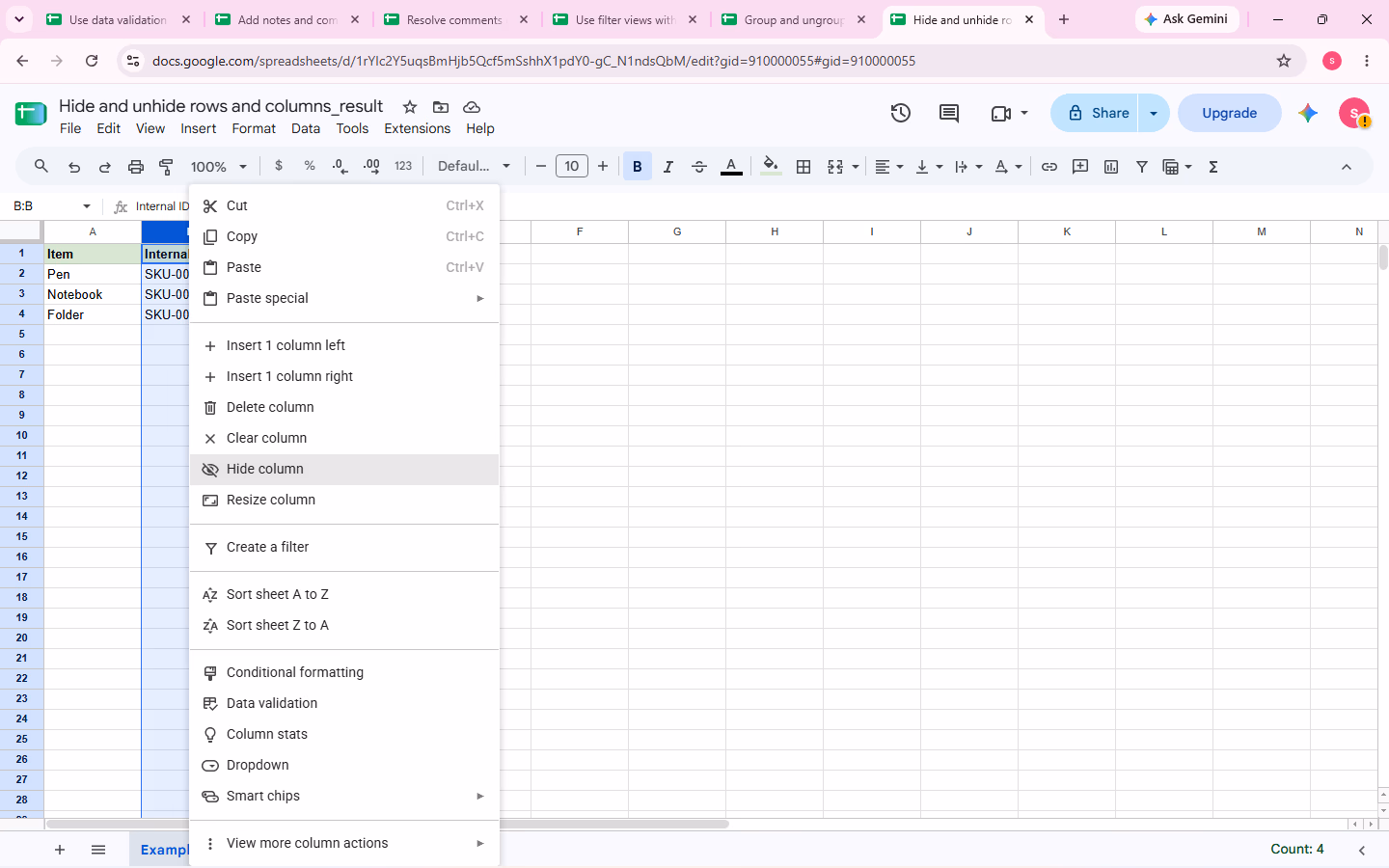This screenshot has height=868, width=1389.
Task: Click the insert comment icon in toolbar
Action: coord(1080,167)
